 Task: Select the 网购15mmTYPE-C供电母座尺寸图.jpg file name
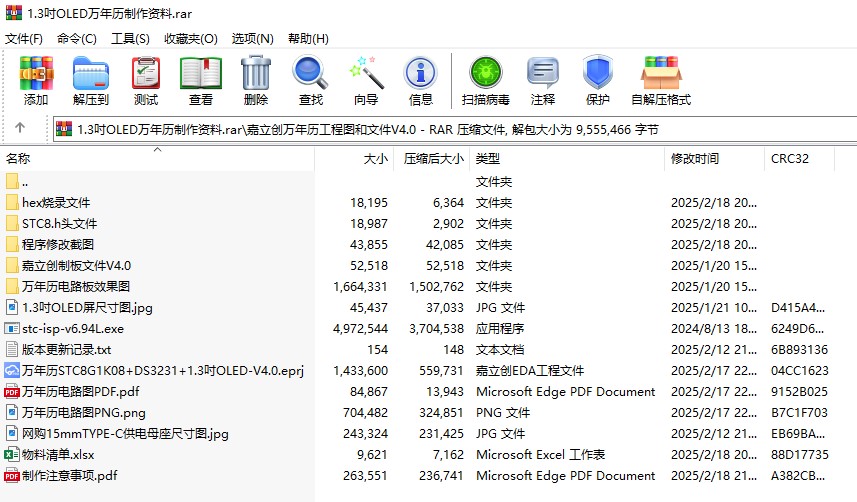[125, 434]
